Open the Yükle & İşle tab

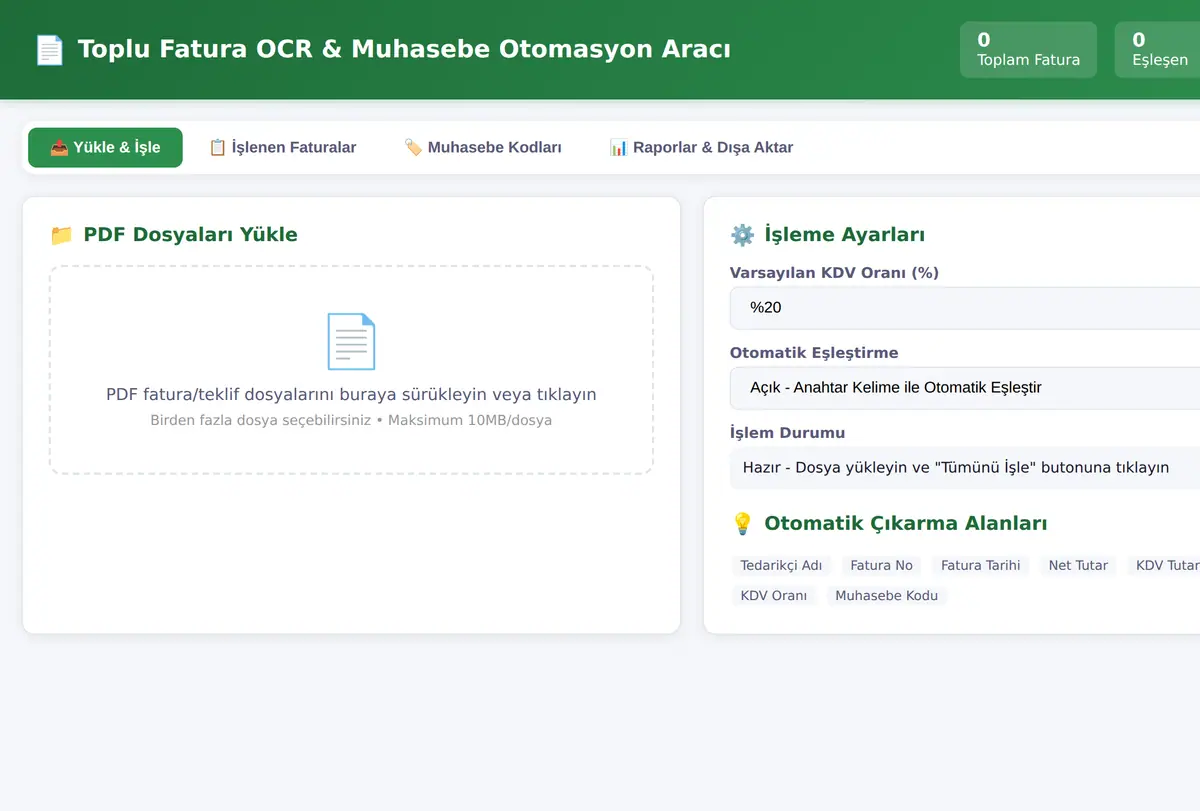coord(105,147)
